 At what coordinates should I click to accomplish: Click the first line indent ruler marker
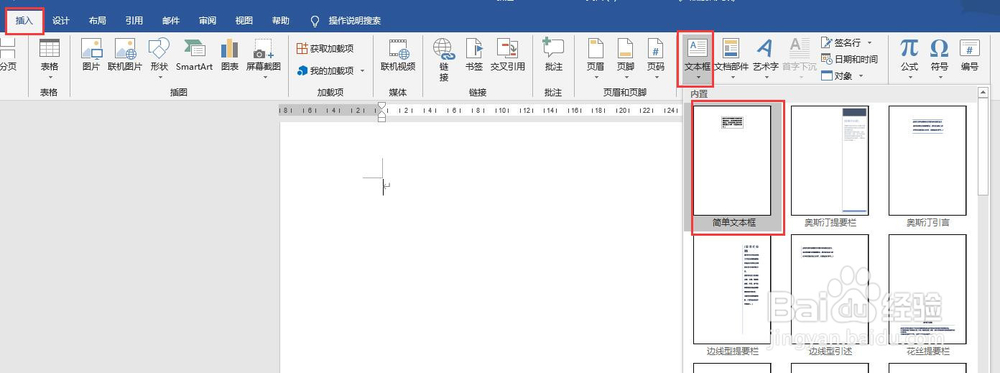(381, 106)
